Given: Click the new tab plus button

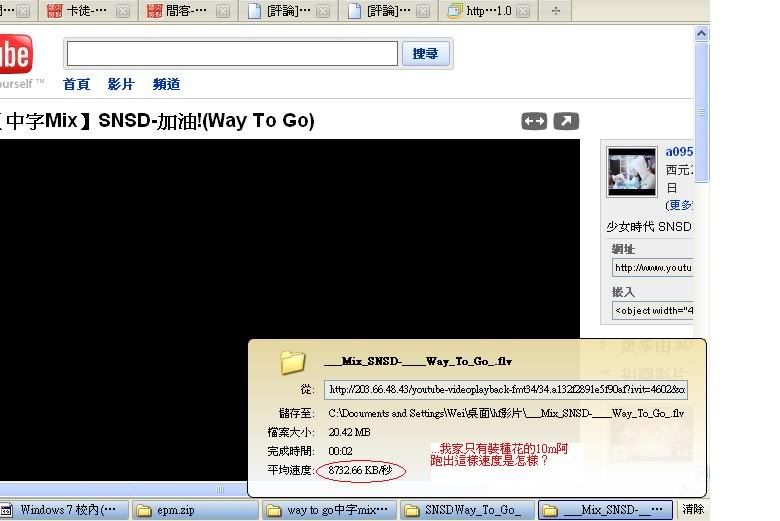Looking at the screenshot, I should pos(556,11).
